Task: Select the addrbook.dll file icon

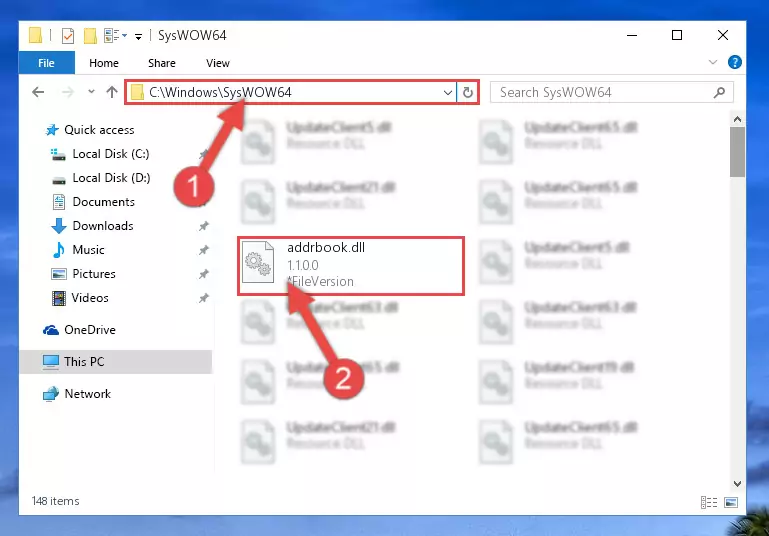Action: pos(258,262)
